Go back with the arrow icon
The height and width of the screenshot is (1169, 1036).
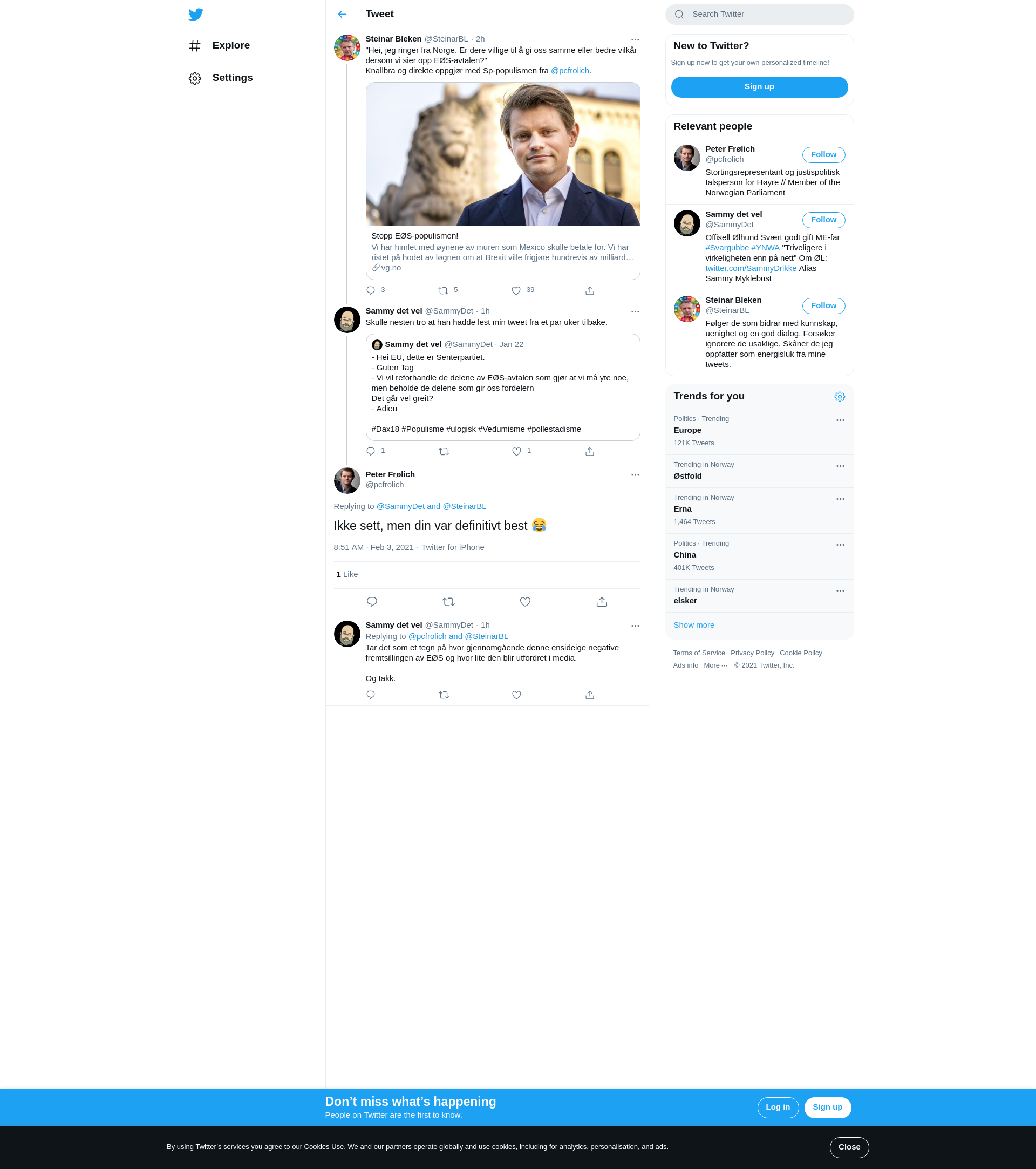click(x=342, y=14)
